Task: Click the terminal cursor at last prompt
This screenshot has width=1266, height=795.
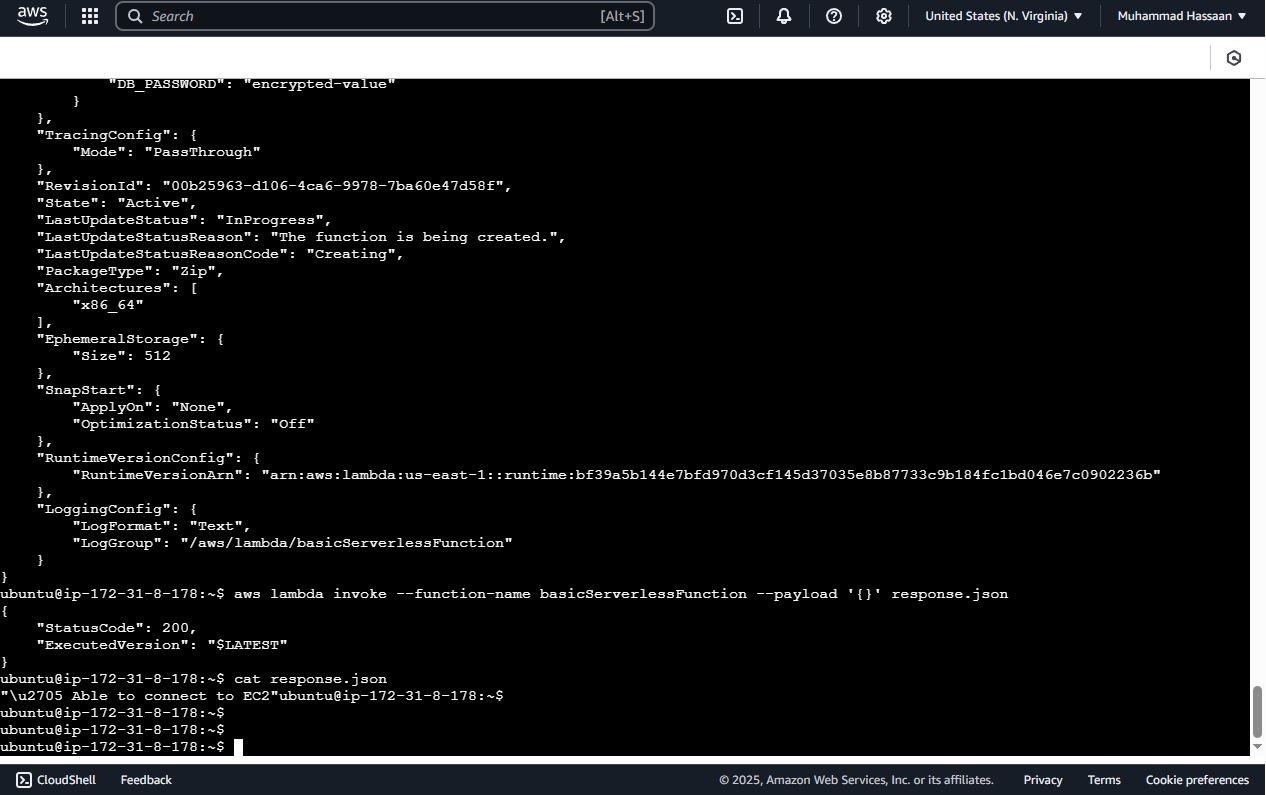Action: (239, 748)
